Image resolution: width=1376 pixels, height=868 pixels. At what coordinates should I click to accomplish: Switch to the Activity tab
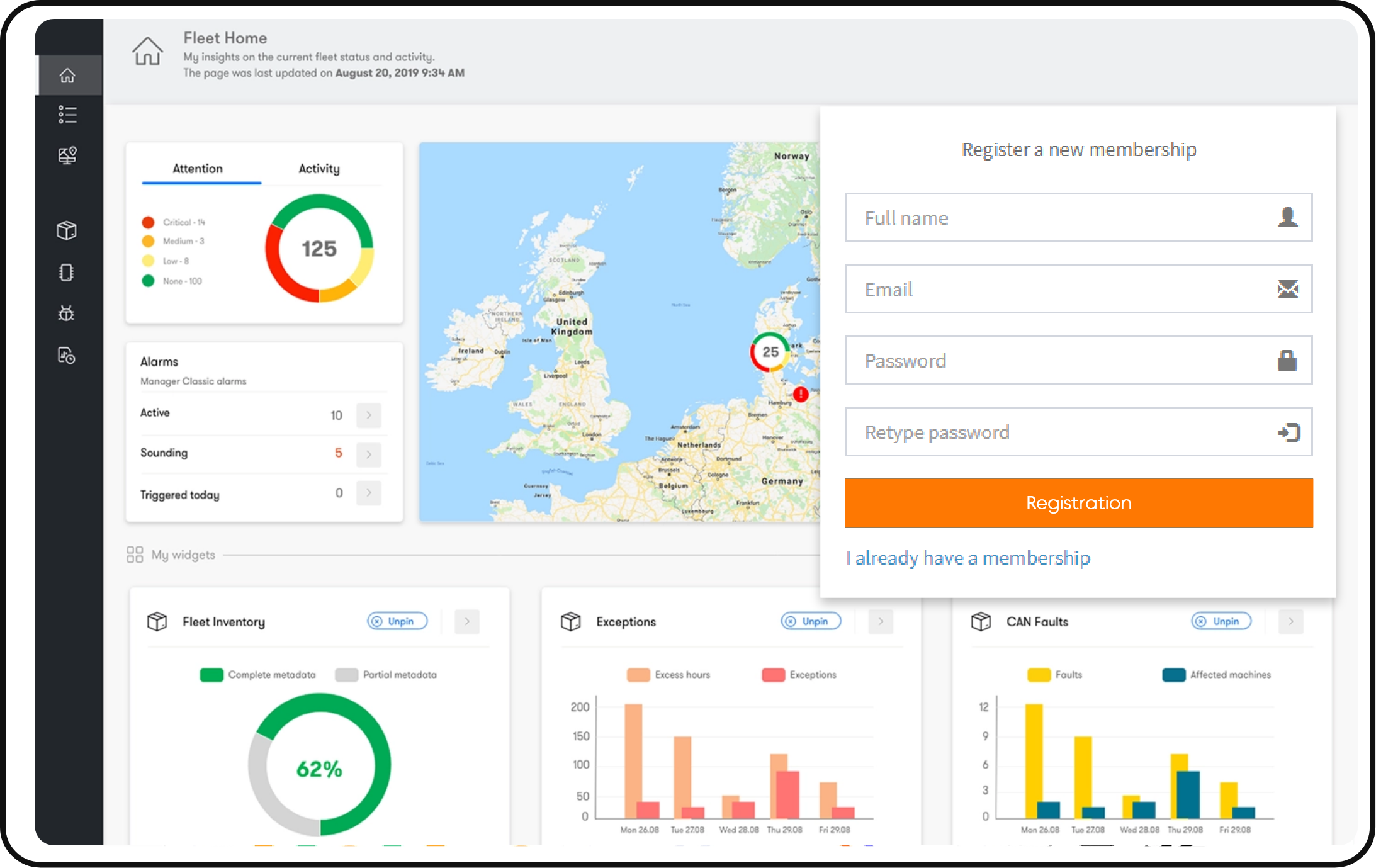(319, 169)
